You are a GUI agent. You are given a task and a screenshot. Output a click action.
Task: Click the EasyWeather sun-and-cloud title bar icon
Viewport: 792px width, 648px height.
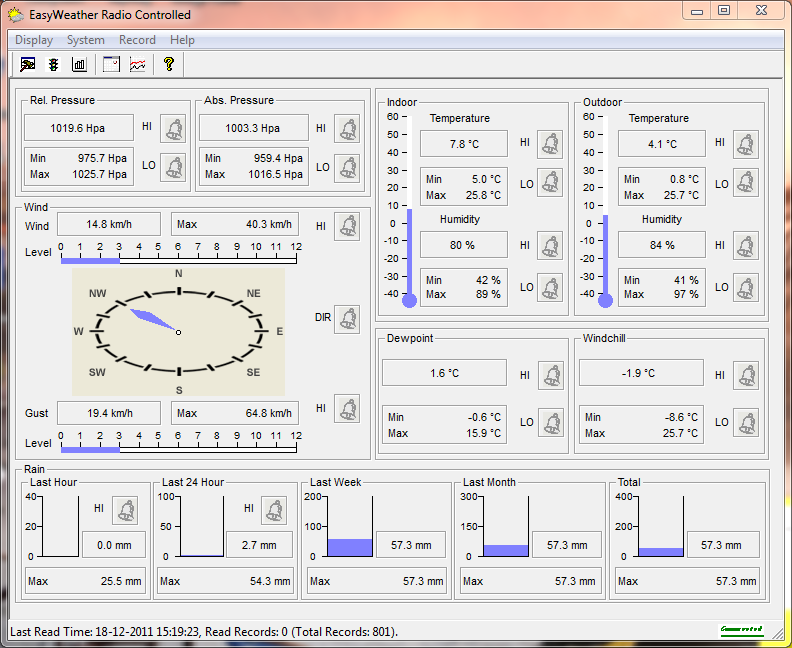click(16, 15)
